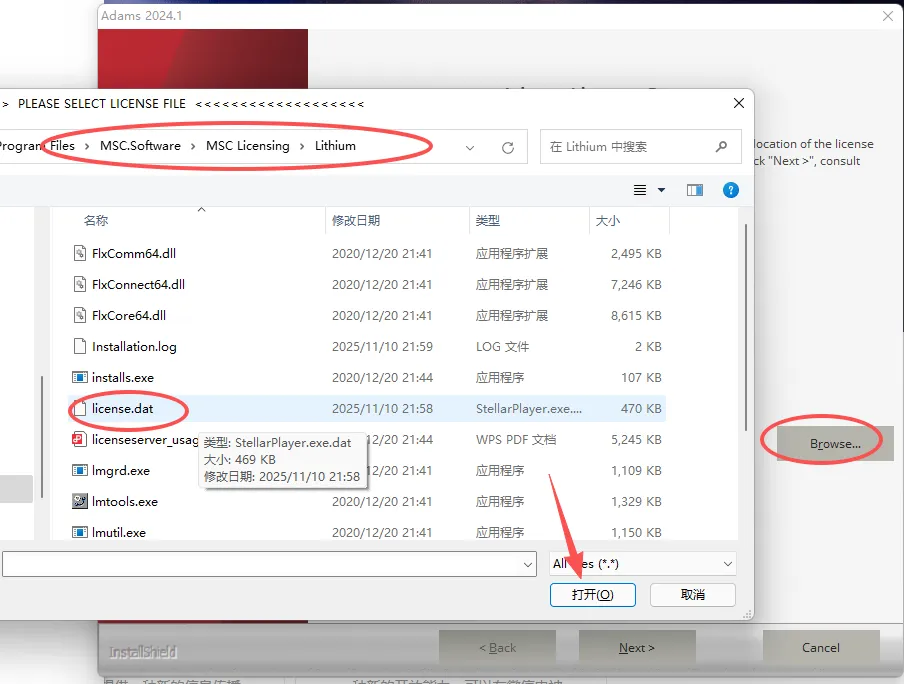Close the license file selection dialog
This screenshot has height=684, width=904.
pos(739,103)
